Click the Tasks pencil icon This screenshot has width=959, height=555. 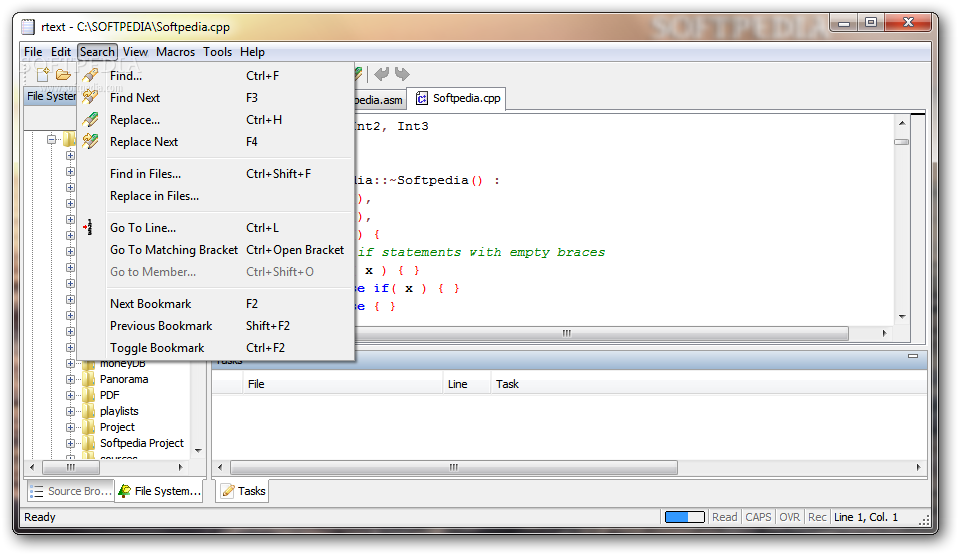228,491
